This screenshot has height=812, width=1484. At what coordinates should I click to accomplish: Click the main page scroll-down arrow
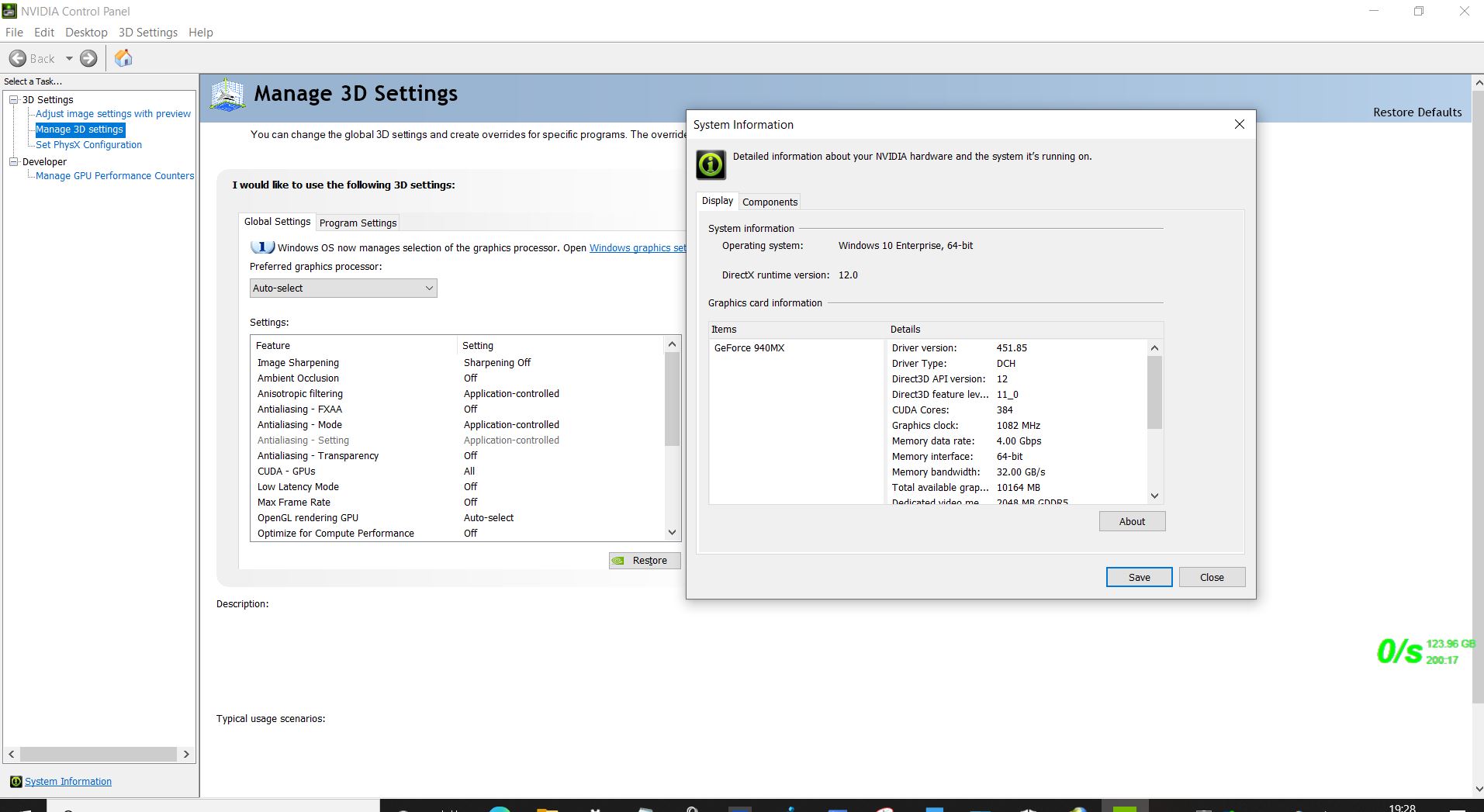[1478, 790]
